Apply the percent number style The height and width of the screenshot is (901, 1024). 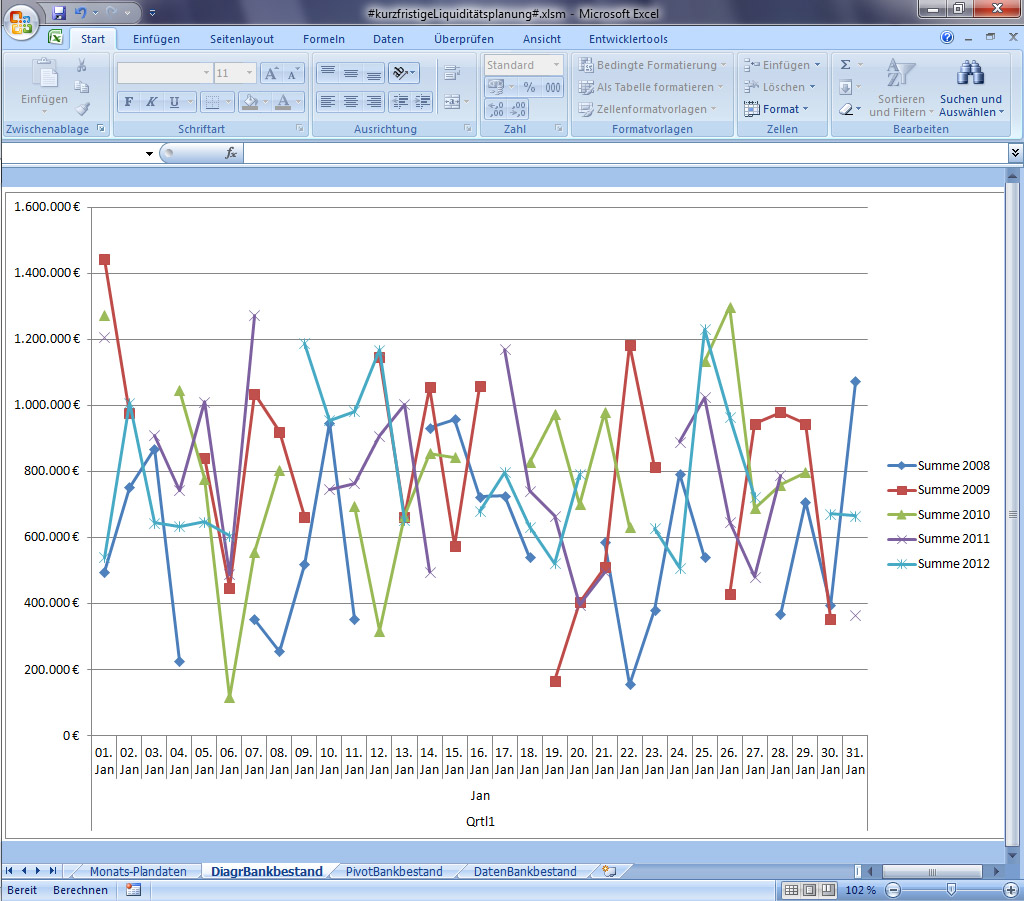click(529, 87)
